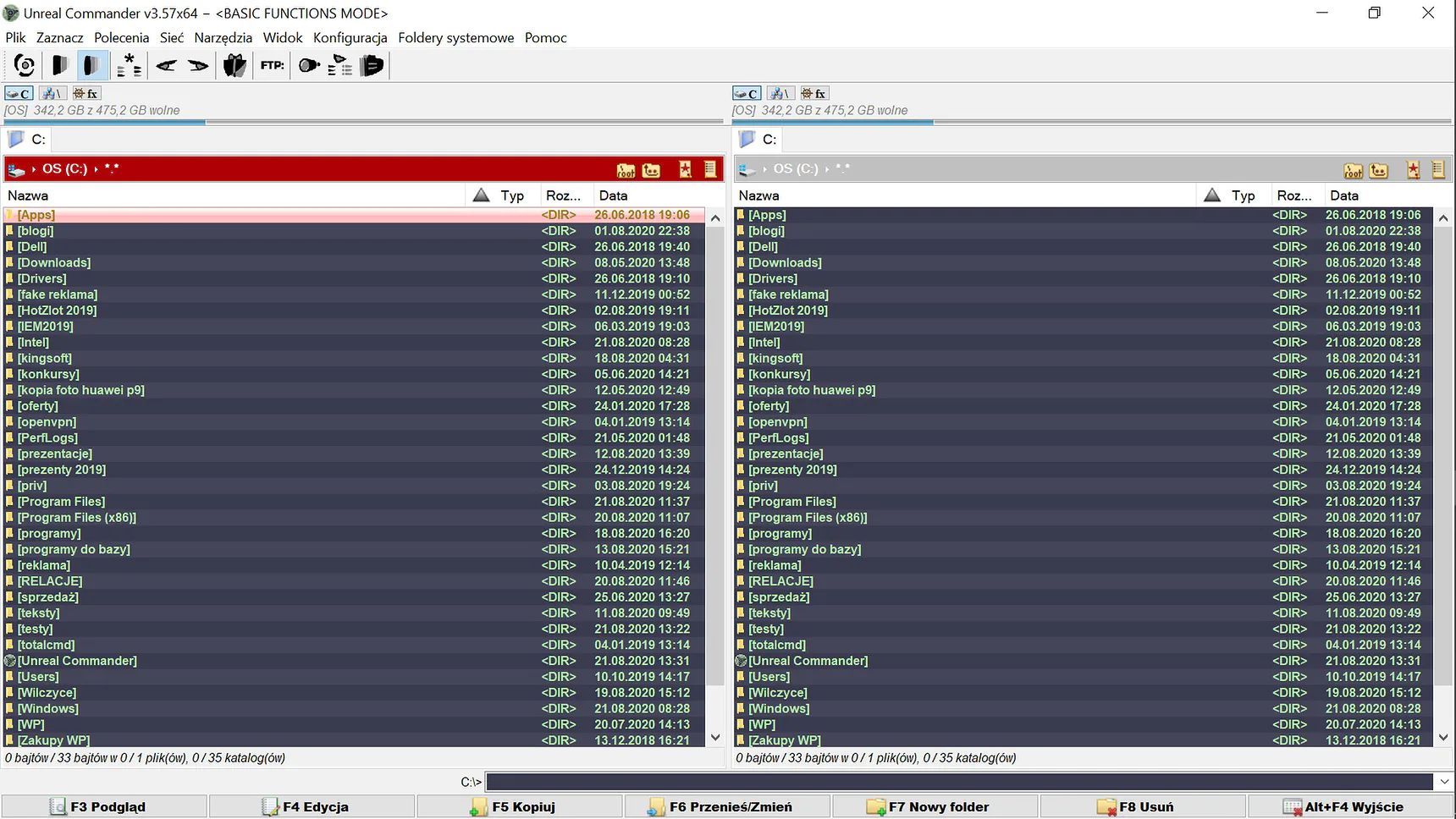Viewport: 1456px width, 819px height.
Task: Sort the right panel by Data column
Action: 1387,195
